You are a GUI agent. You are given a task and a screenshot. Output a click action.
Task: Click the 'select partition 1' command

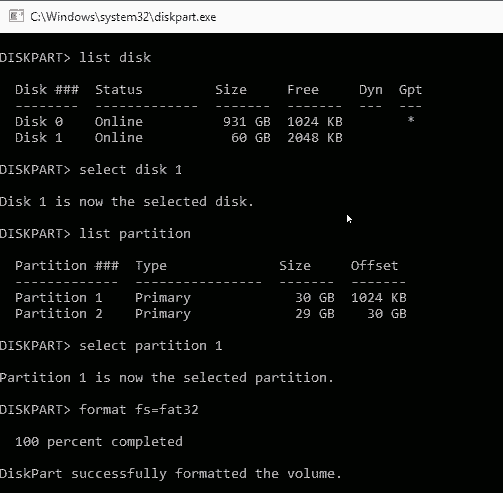[x=151, y=346]
